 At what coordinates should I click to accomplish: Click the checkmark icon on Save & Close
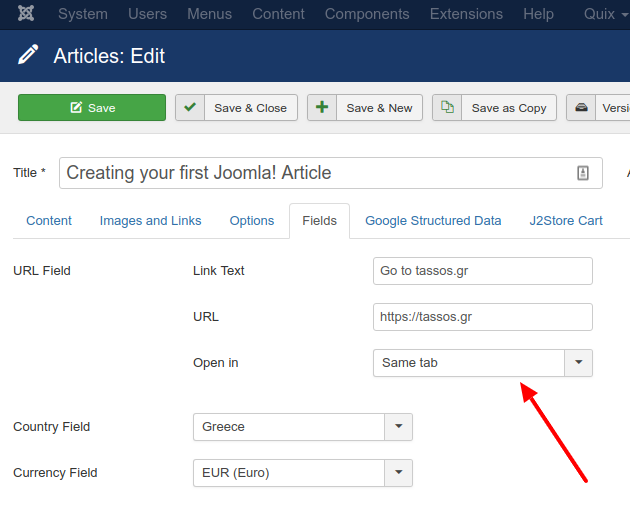click(x=190, y=107)
